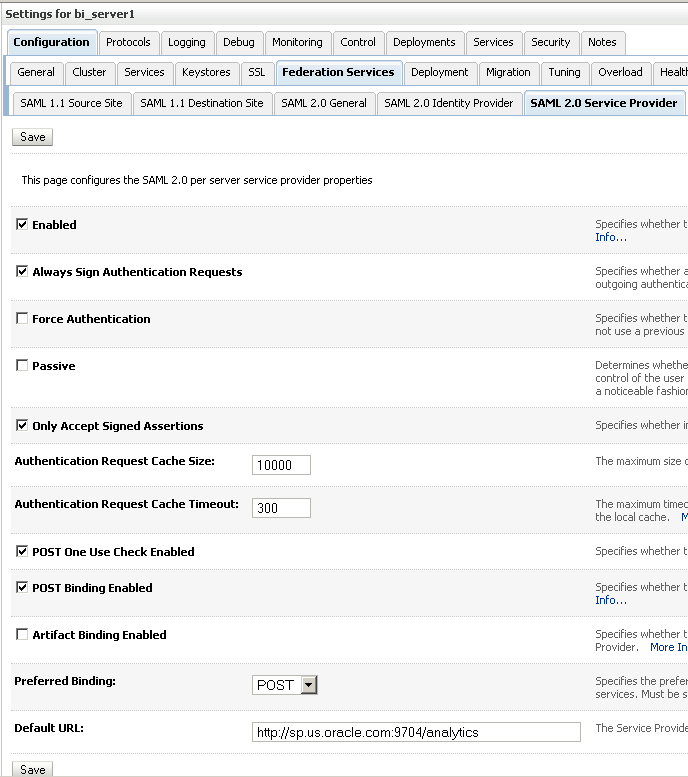The width and height of the screenshot is (688, 777).
Task: Enable the Force Authentication checkbox
Action: coord(22,318)
